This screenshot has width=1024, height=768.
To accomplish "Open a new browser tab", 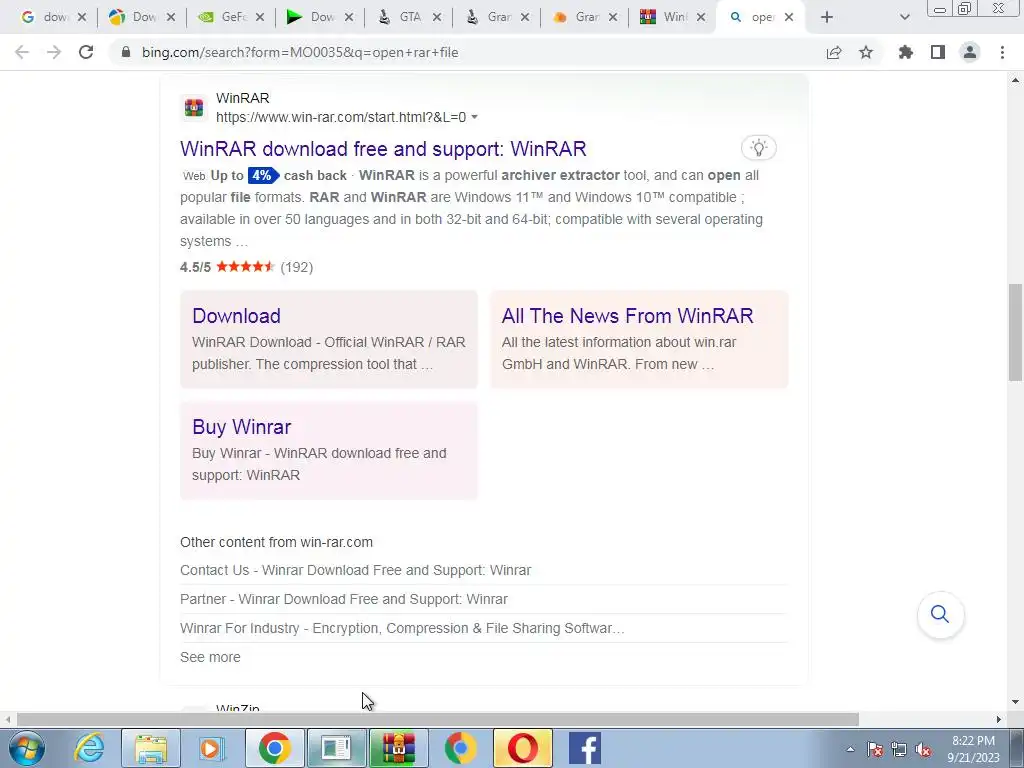I will click(827, 18).
